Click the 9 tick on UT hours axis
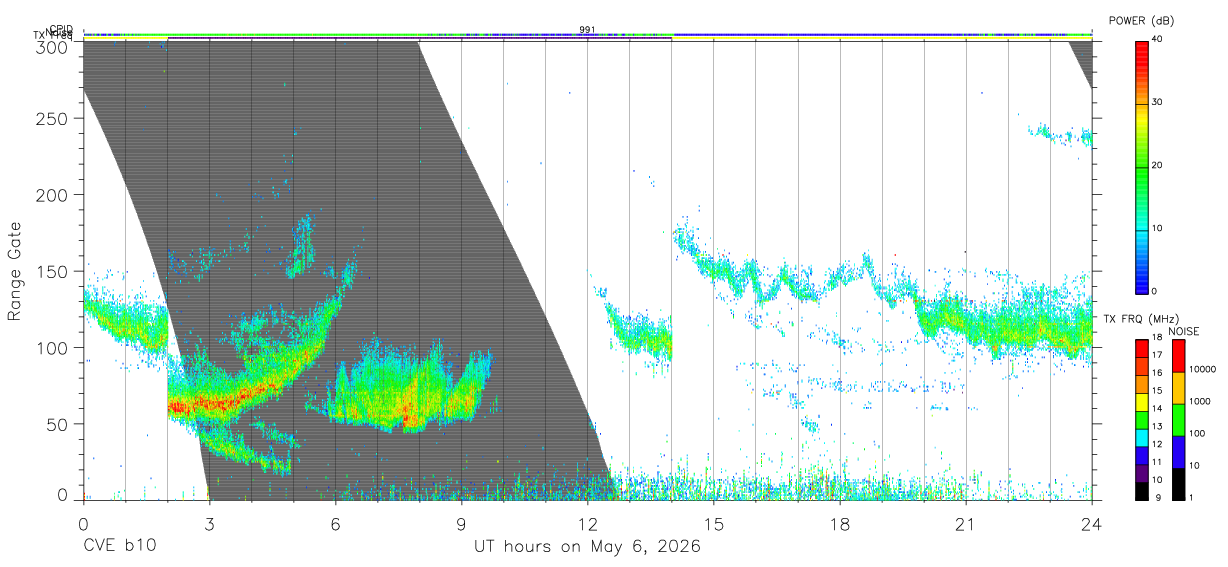Screen dimensions: 1228x567 click(x=461, y=524)
